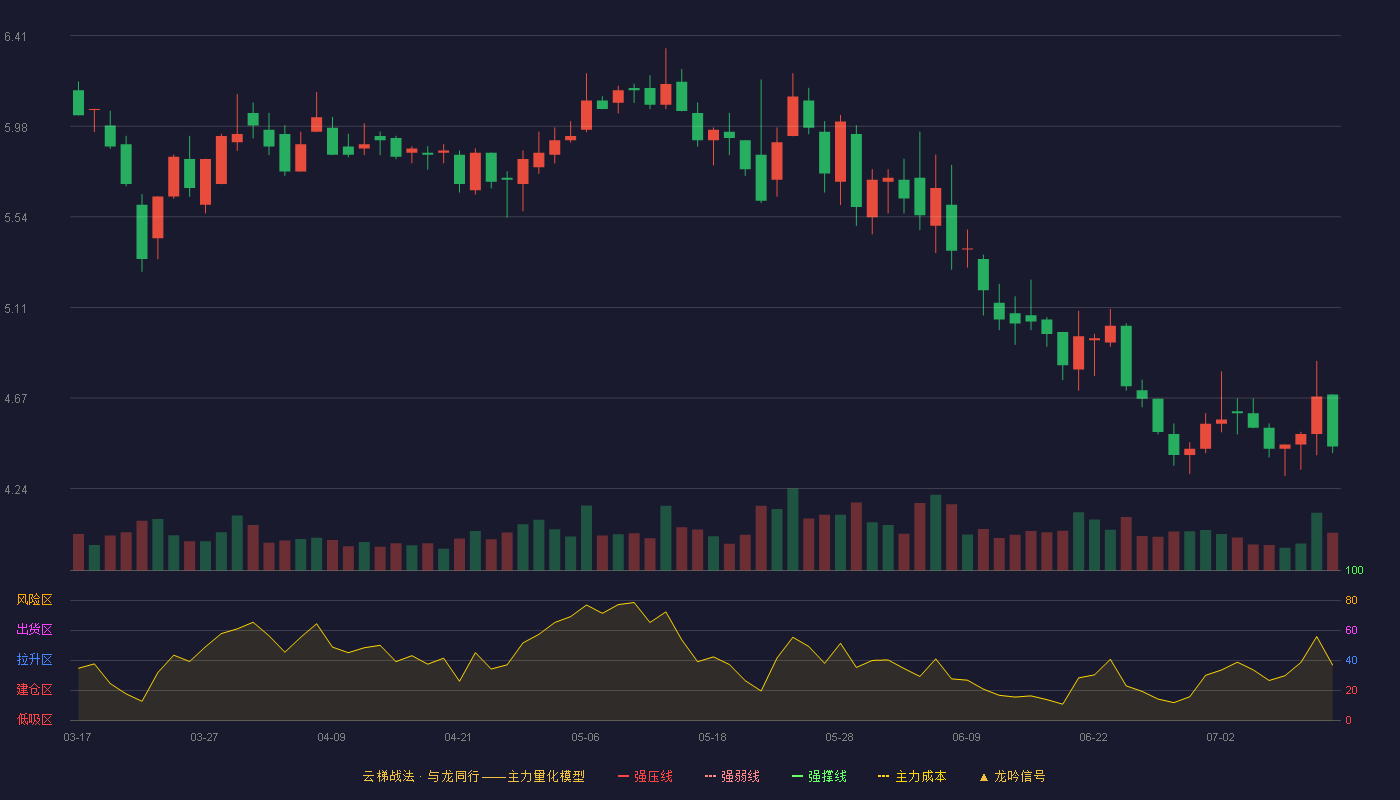Select the 风险区 zone label
Screen dimensions: 1400x800
(34, 600)
